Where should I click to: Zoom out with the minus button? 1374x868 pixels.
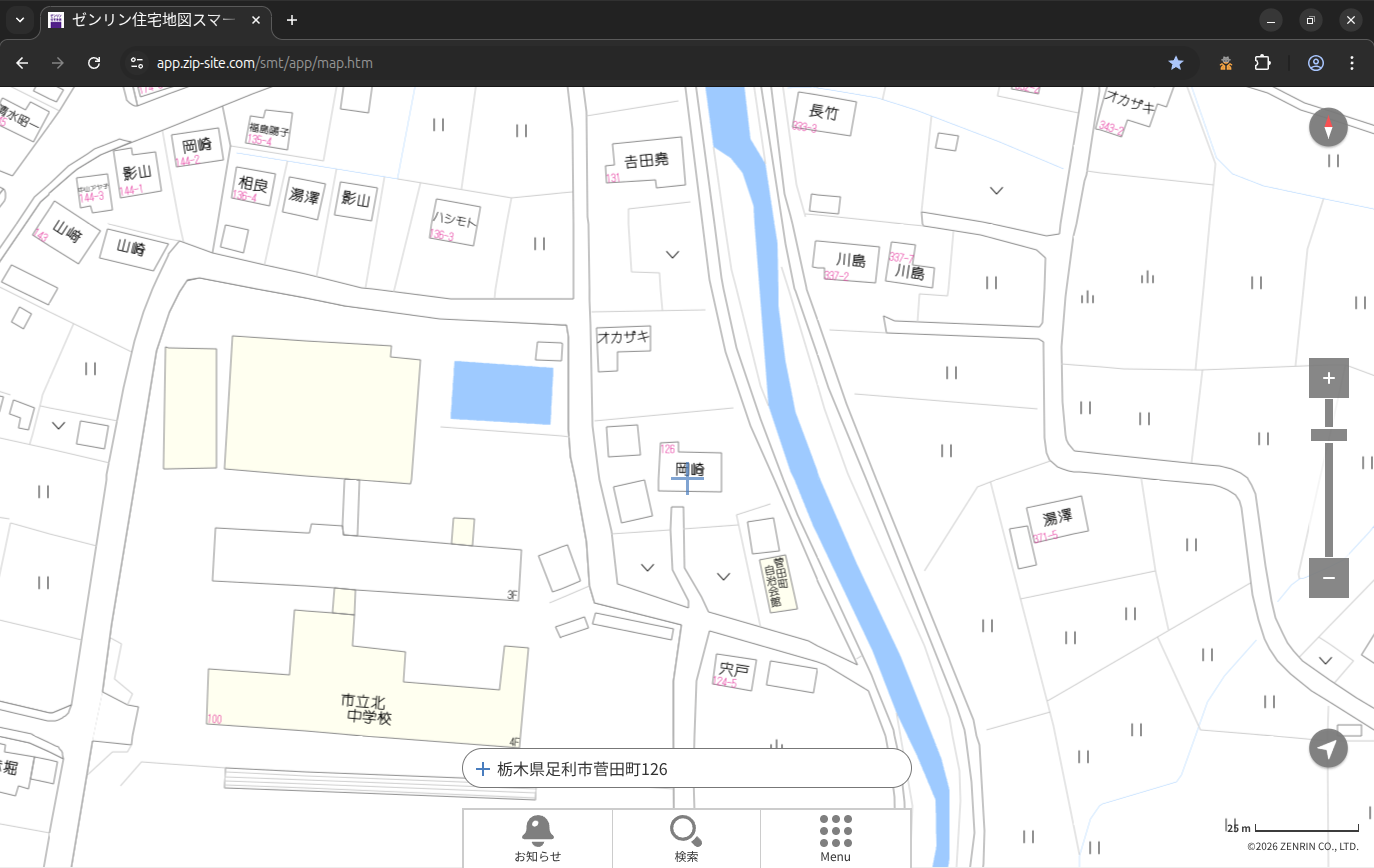click(x=1328, y=578)
